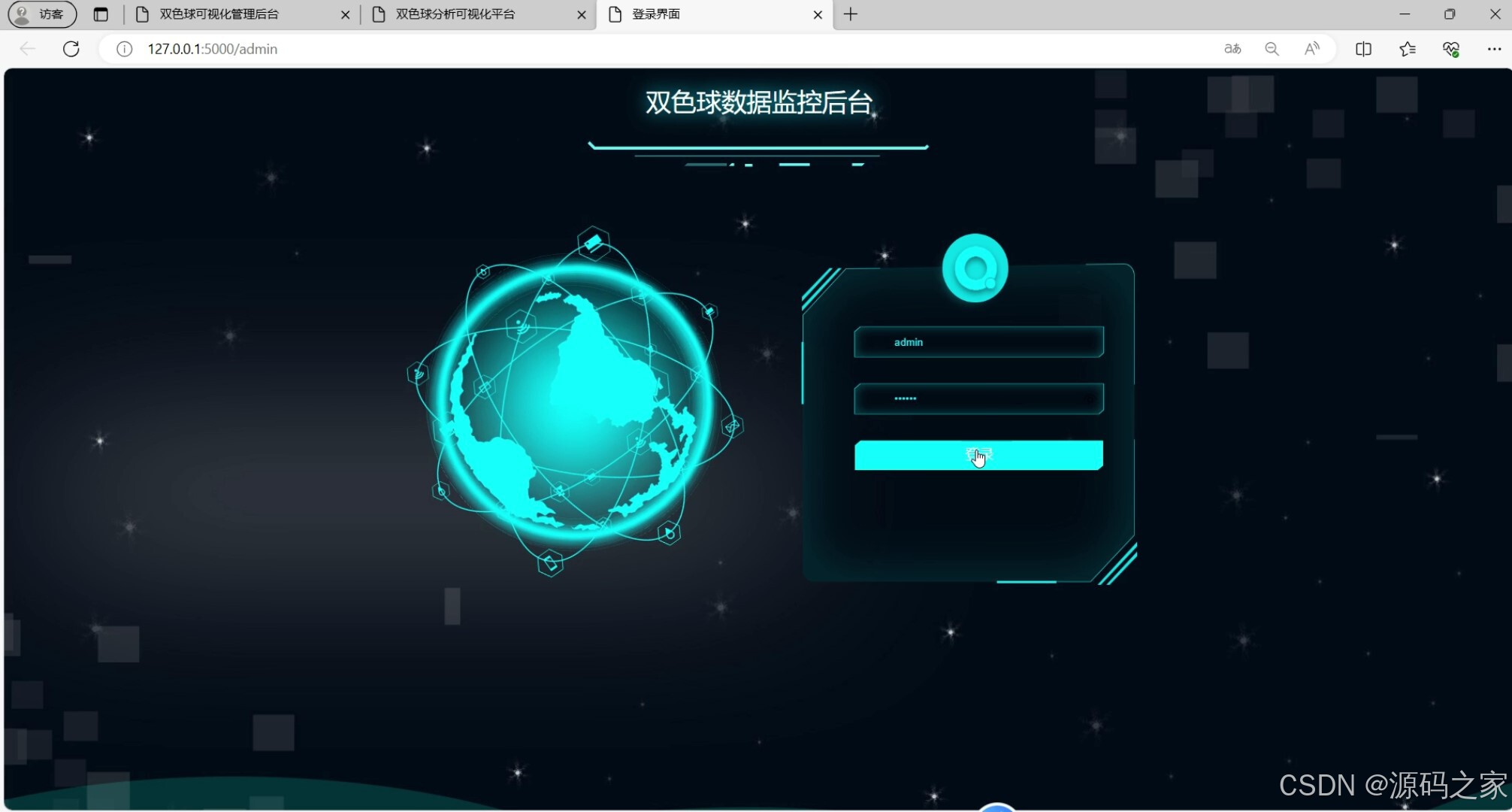Click the admin username input field
Image resolution: width=1512 pixels, height=812 pixels.
click(x=978, y=342)
